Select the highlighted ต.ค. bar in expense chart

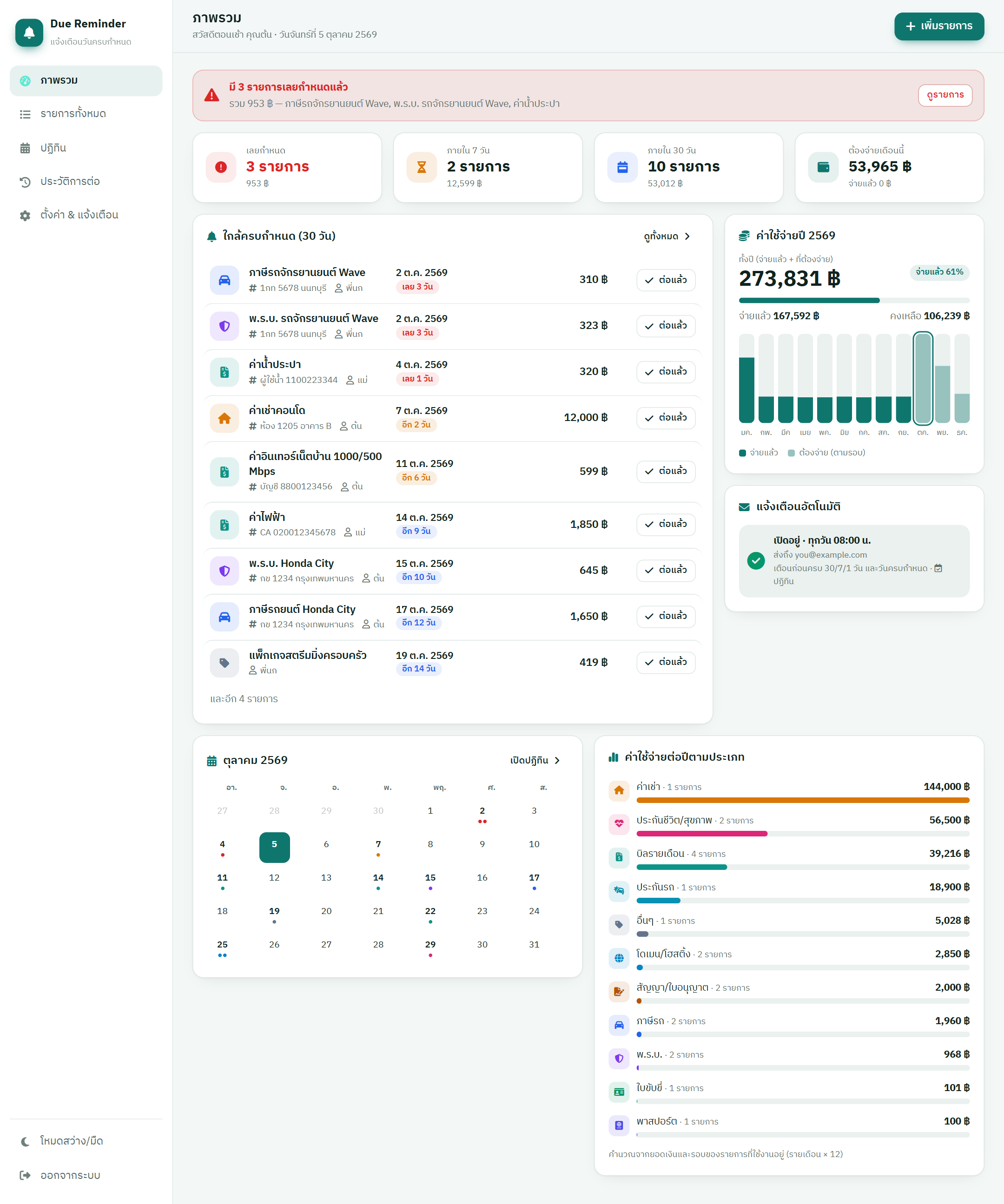click(923, 378)
